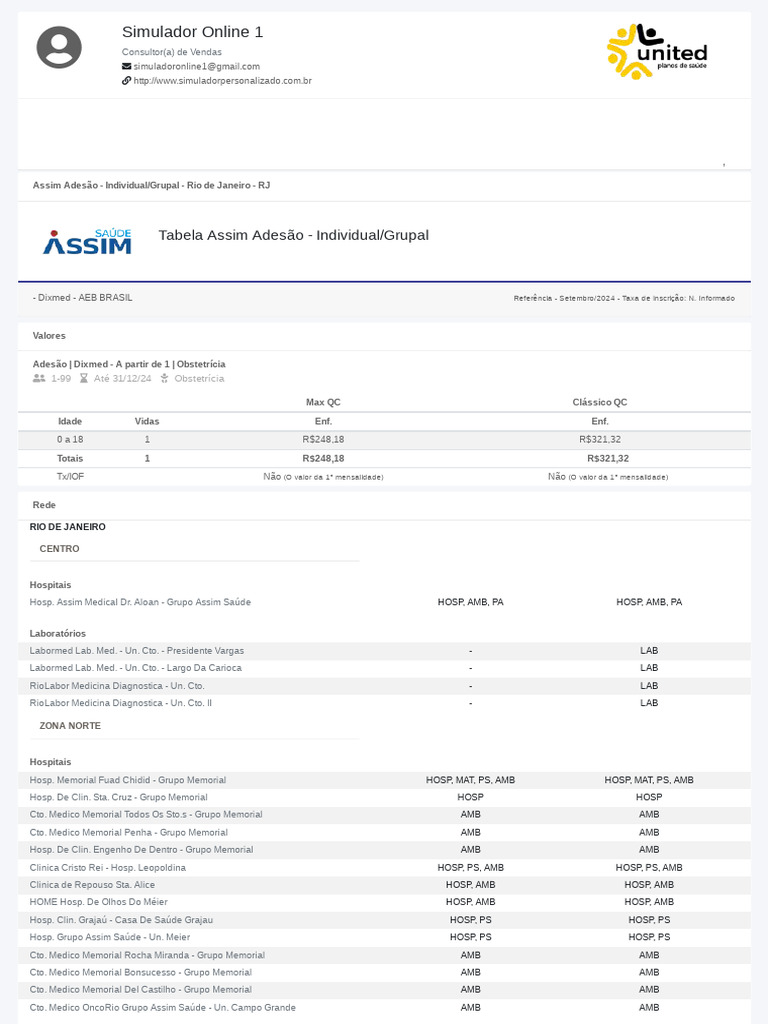Open the simuladorpersonalizado.com.br website link
The width and height of the screenshot is (768, 1024).
click(222, 81)
